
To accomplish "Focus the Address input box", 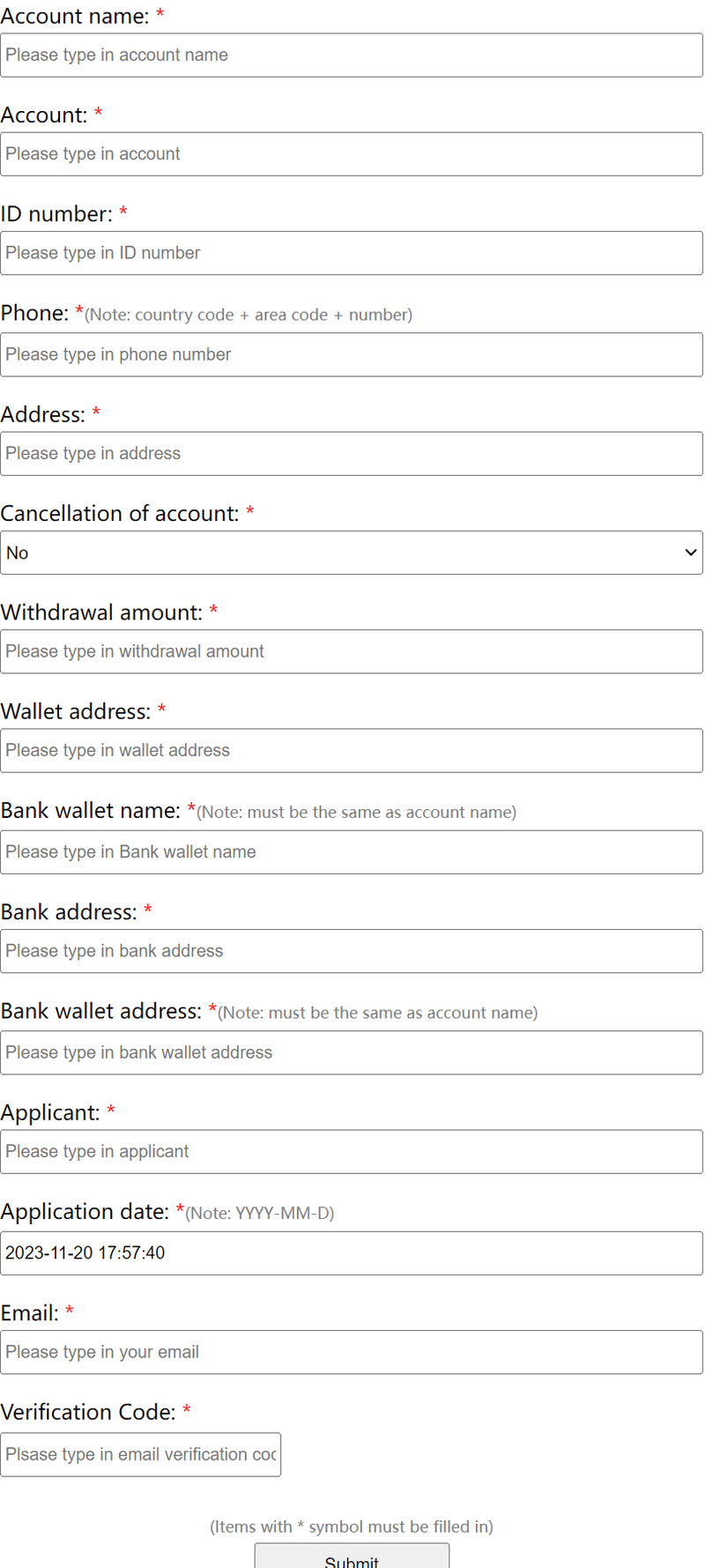I will point(351,454).
